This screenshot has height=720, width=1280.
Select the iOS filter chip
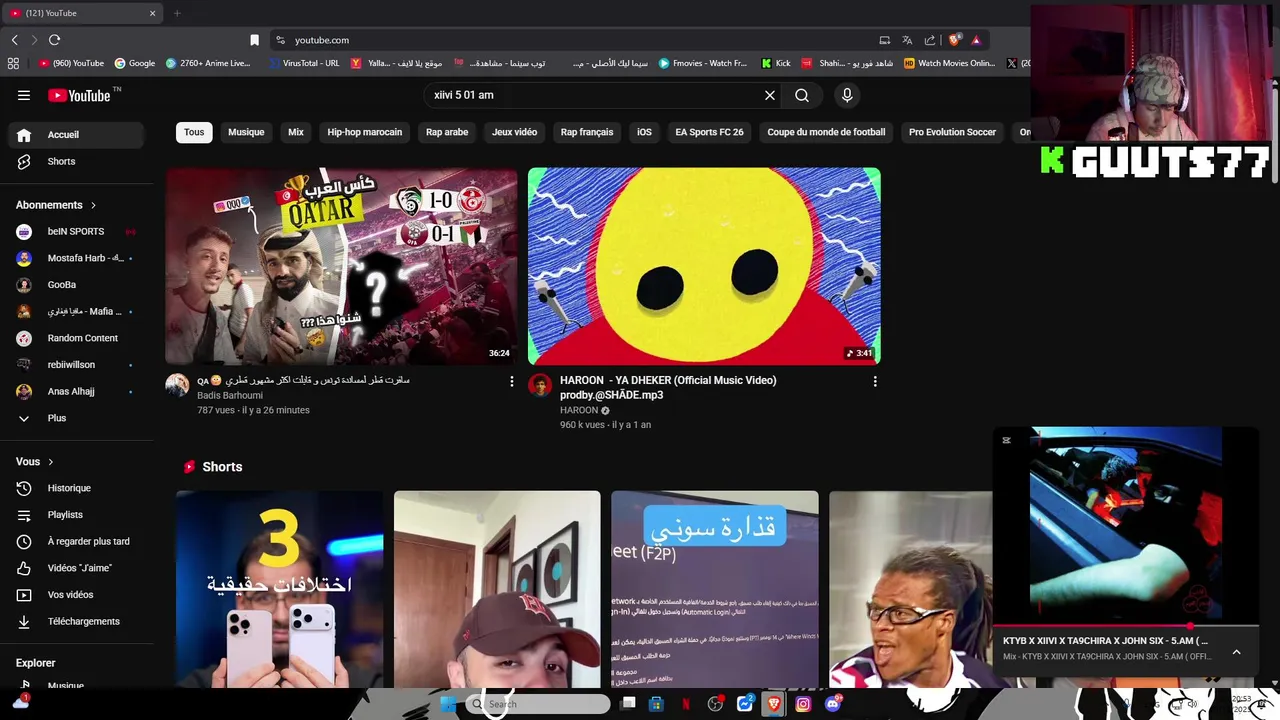click(x=644, y=132)
